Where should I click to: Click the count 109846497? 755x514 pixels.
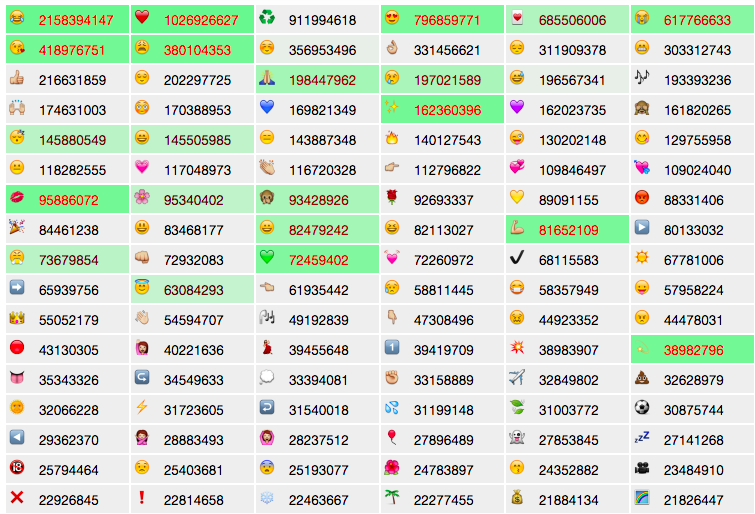coord(572,170)
